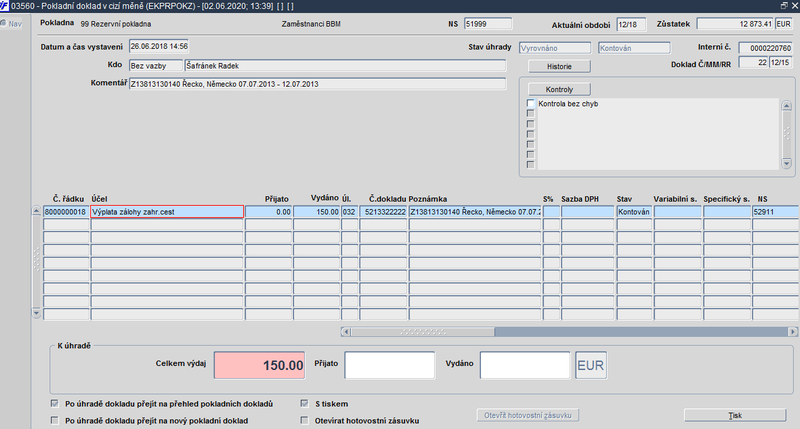Click the Šafránek Radek name field
The image size is (800, 429).
[345, 66]
